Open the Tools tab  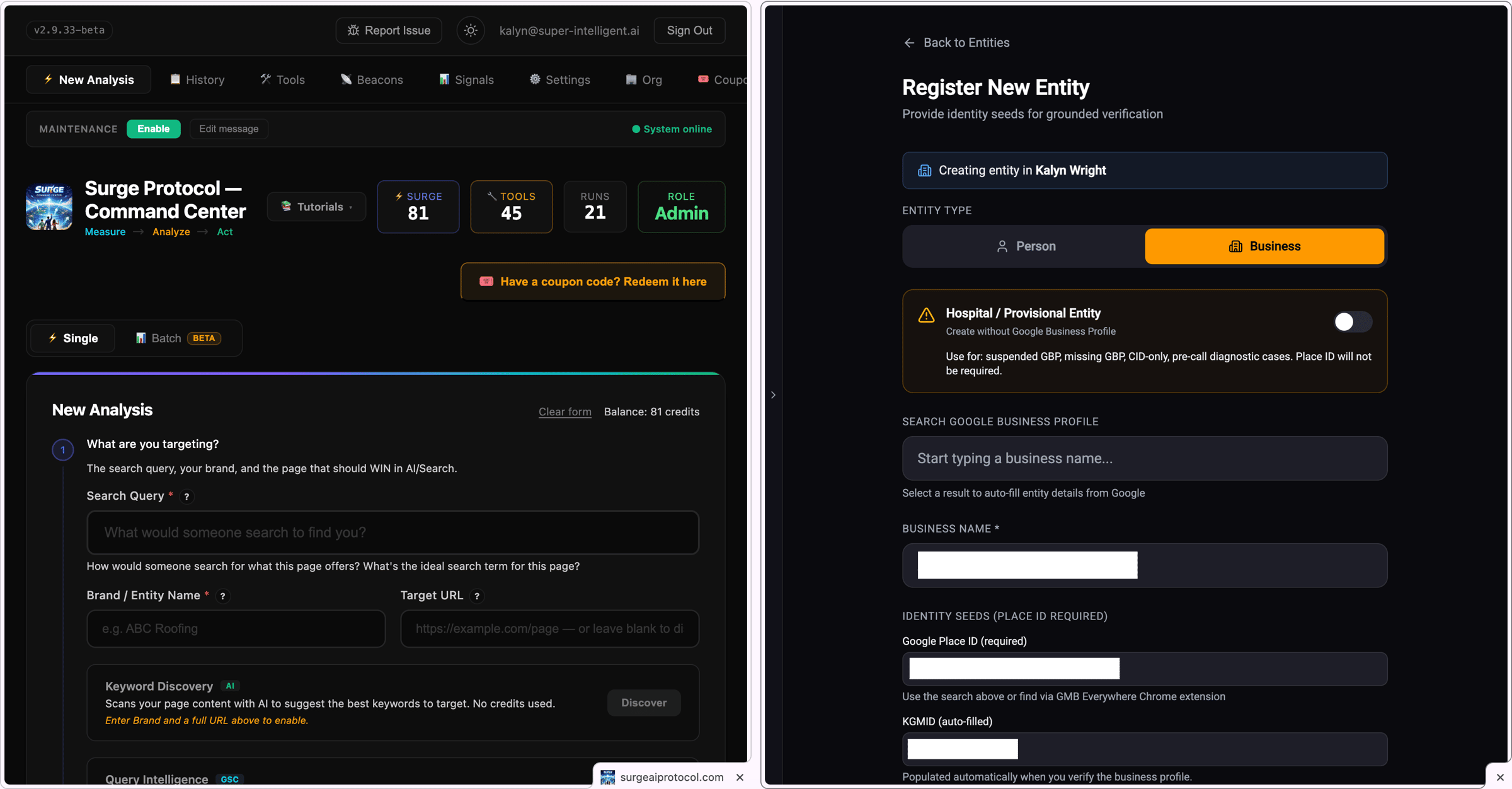282,79
